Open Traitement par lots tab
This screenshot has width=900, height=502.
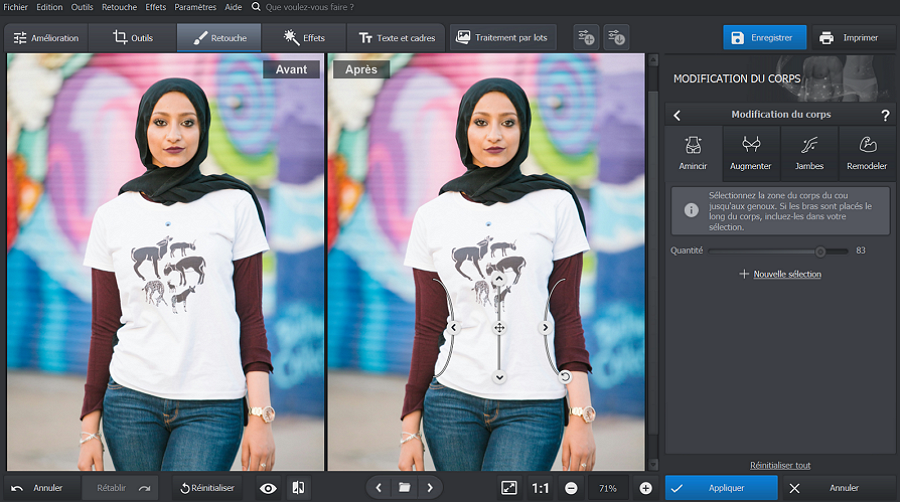pos(503,38)
